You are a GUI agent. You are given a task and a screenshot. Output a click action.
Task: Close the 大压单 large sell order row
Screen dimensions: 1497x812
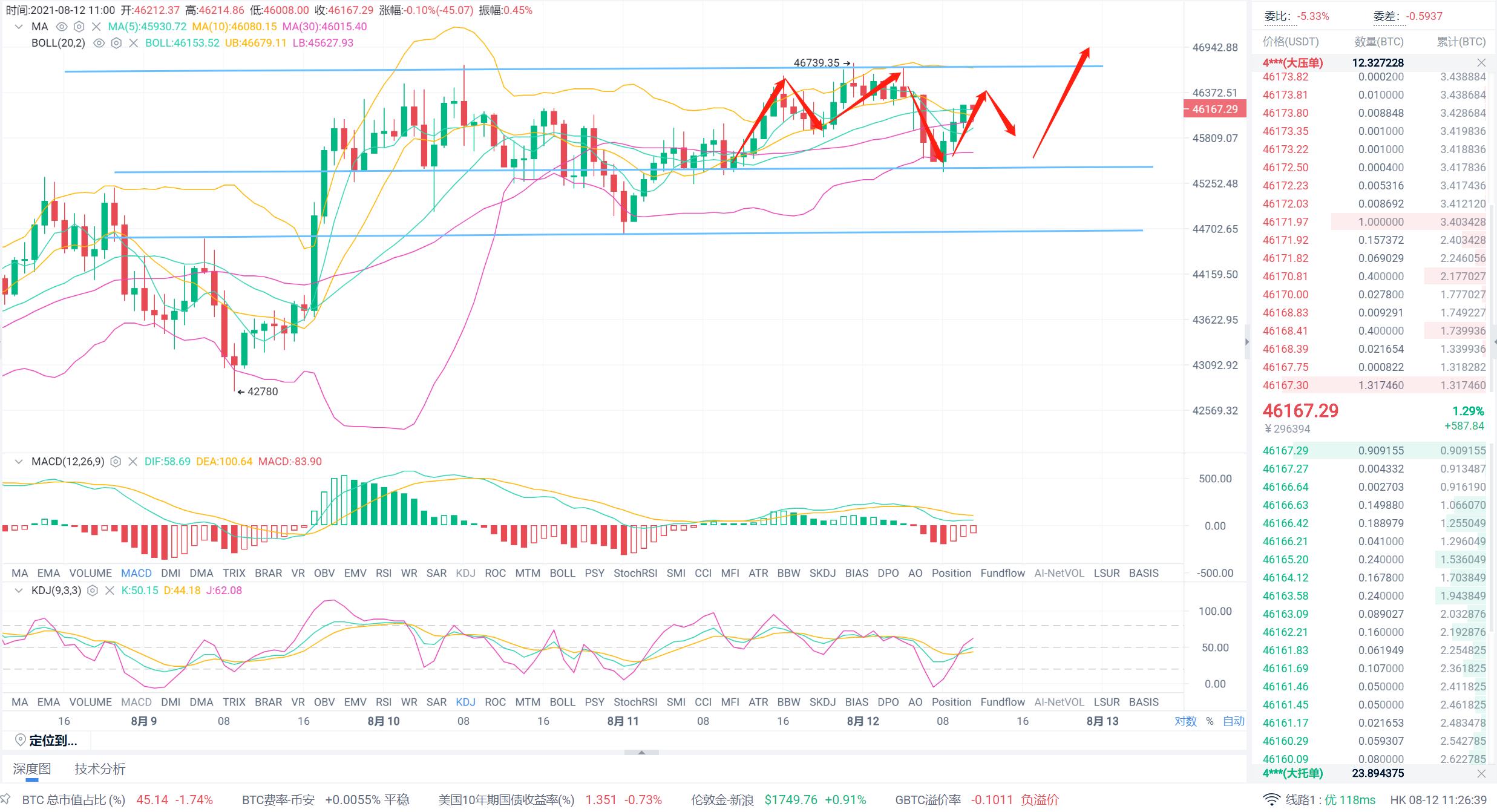point(1481,63)
